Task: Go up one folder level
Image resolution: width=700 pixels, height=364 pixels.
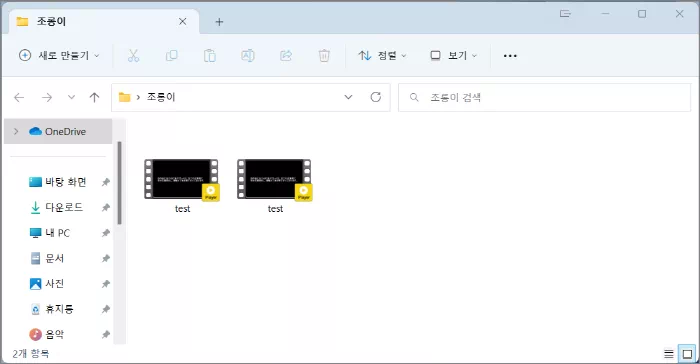Action: pyautogui.click(x=94, y=97)
